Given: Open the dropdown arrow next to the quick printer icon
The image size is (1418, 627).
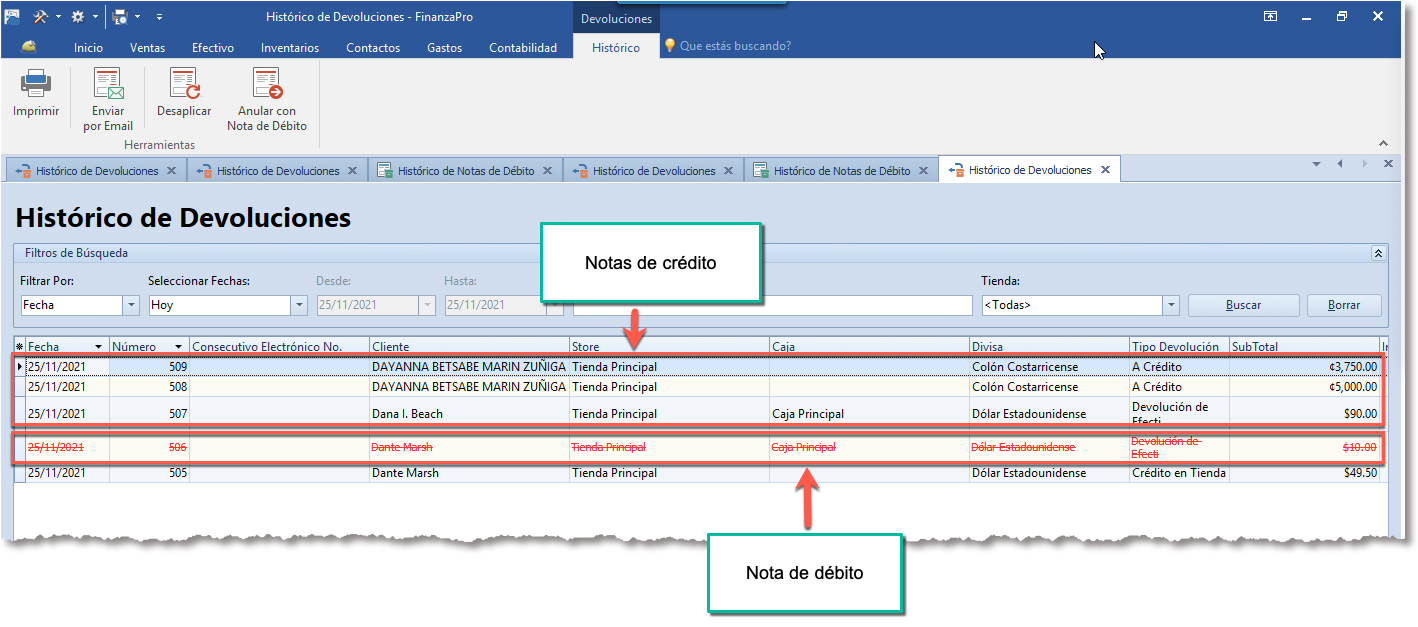Looking at the screenshot, I should [137, 17].
